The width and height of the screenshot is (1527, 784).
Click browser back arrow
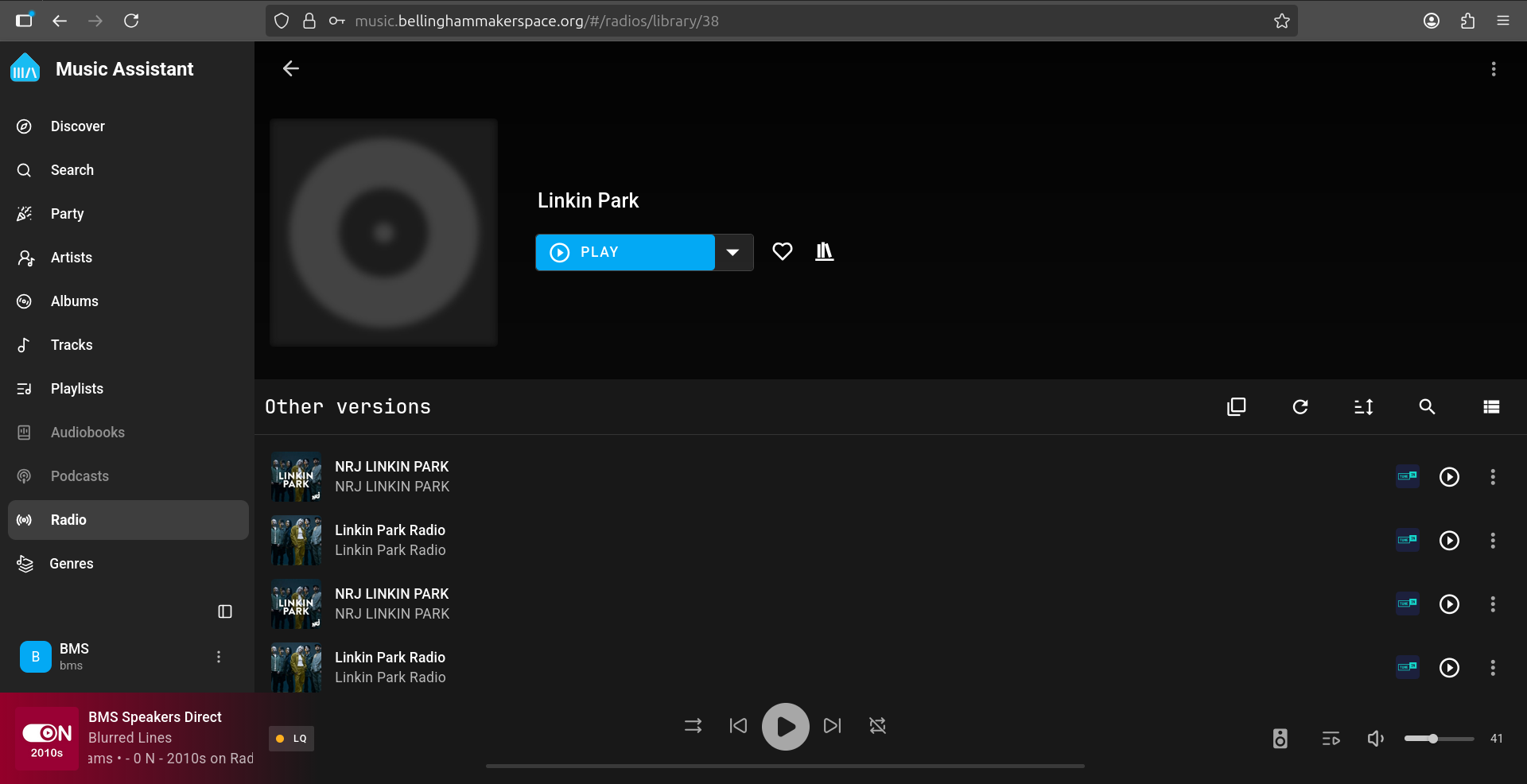click(60, 21)
